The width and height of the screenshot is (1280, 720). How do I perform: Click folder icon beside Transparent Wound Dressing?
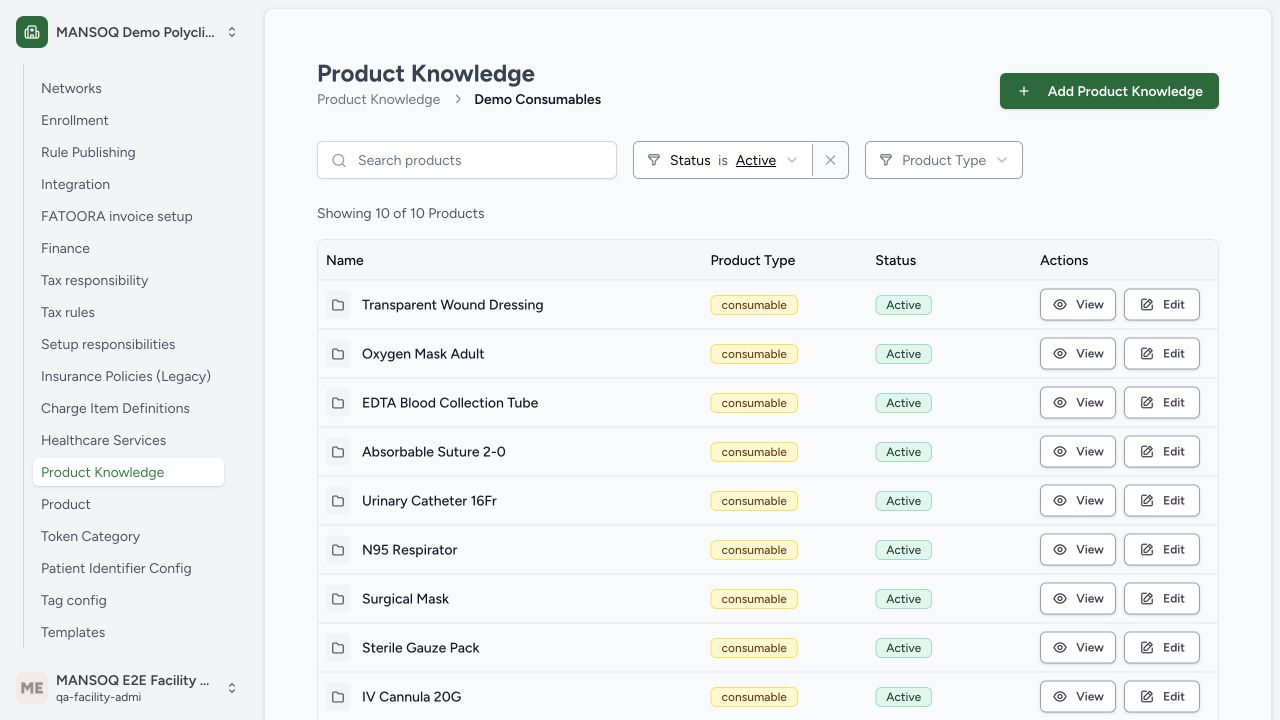tap(338, 305)
